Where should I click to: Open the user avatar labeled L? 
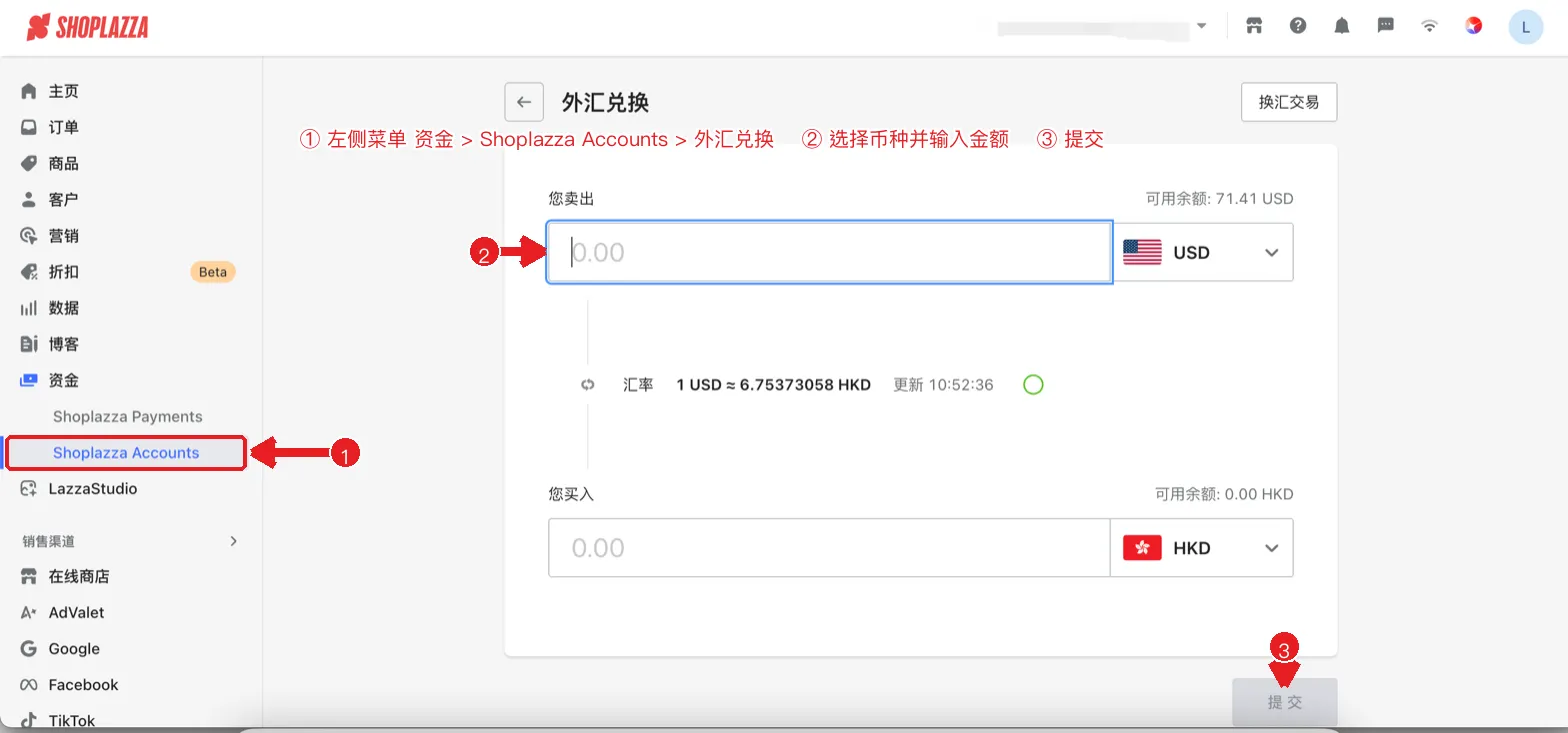click(1525, 27)
